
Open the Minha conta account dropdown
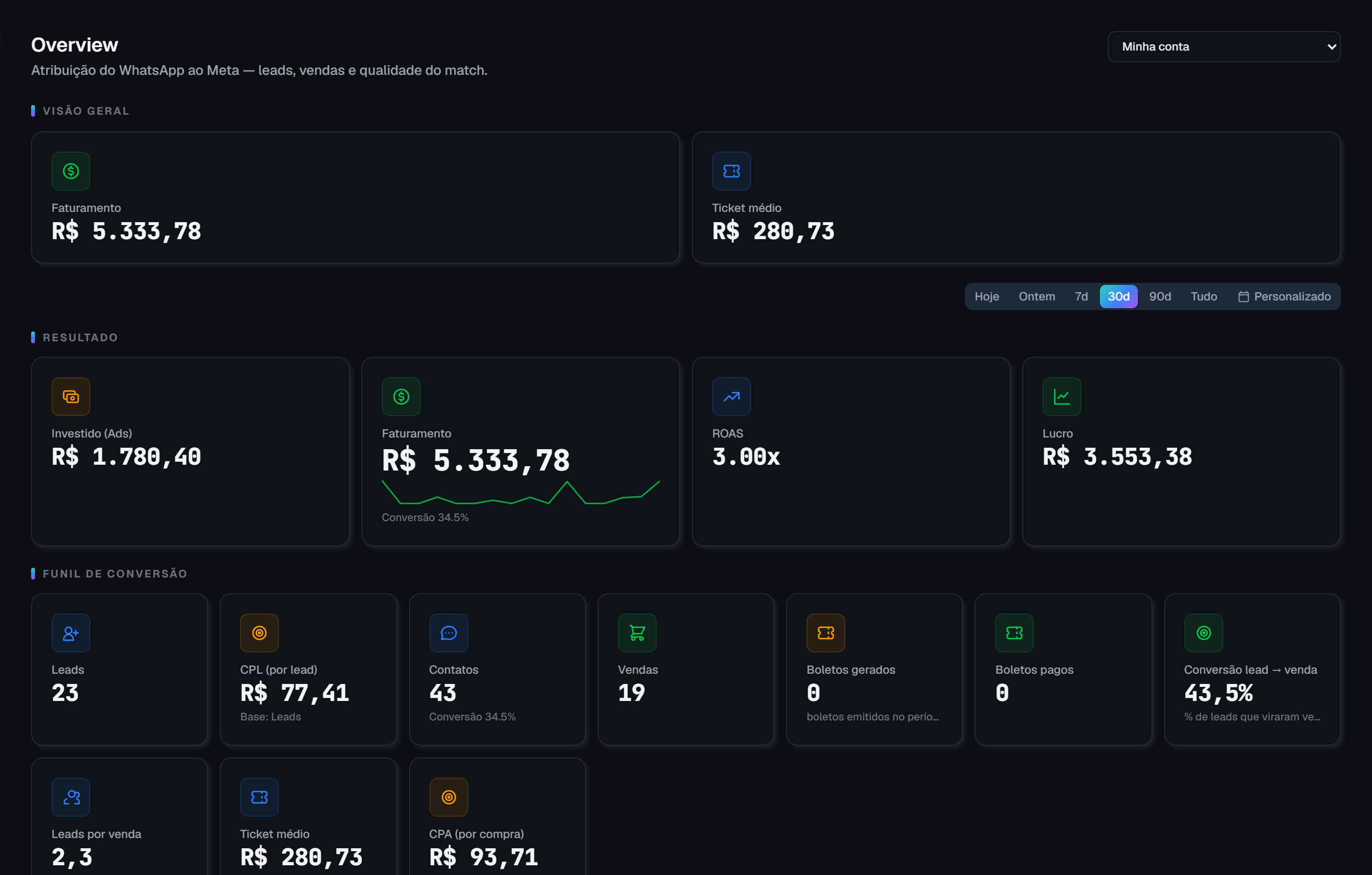1223,47
